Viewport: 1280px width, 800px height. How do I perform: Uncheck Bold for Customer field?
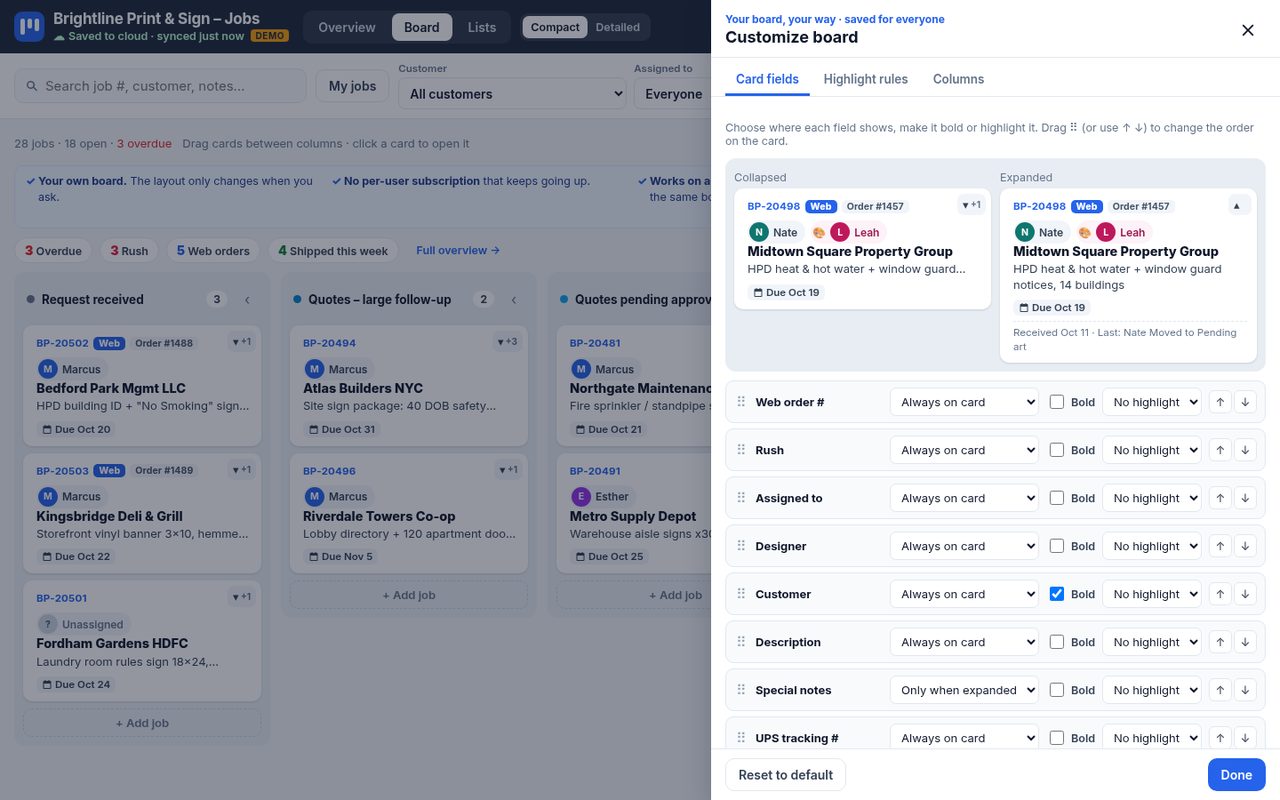(1057, 594)
